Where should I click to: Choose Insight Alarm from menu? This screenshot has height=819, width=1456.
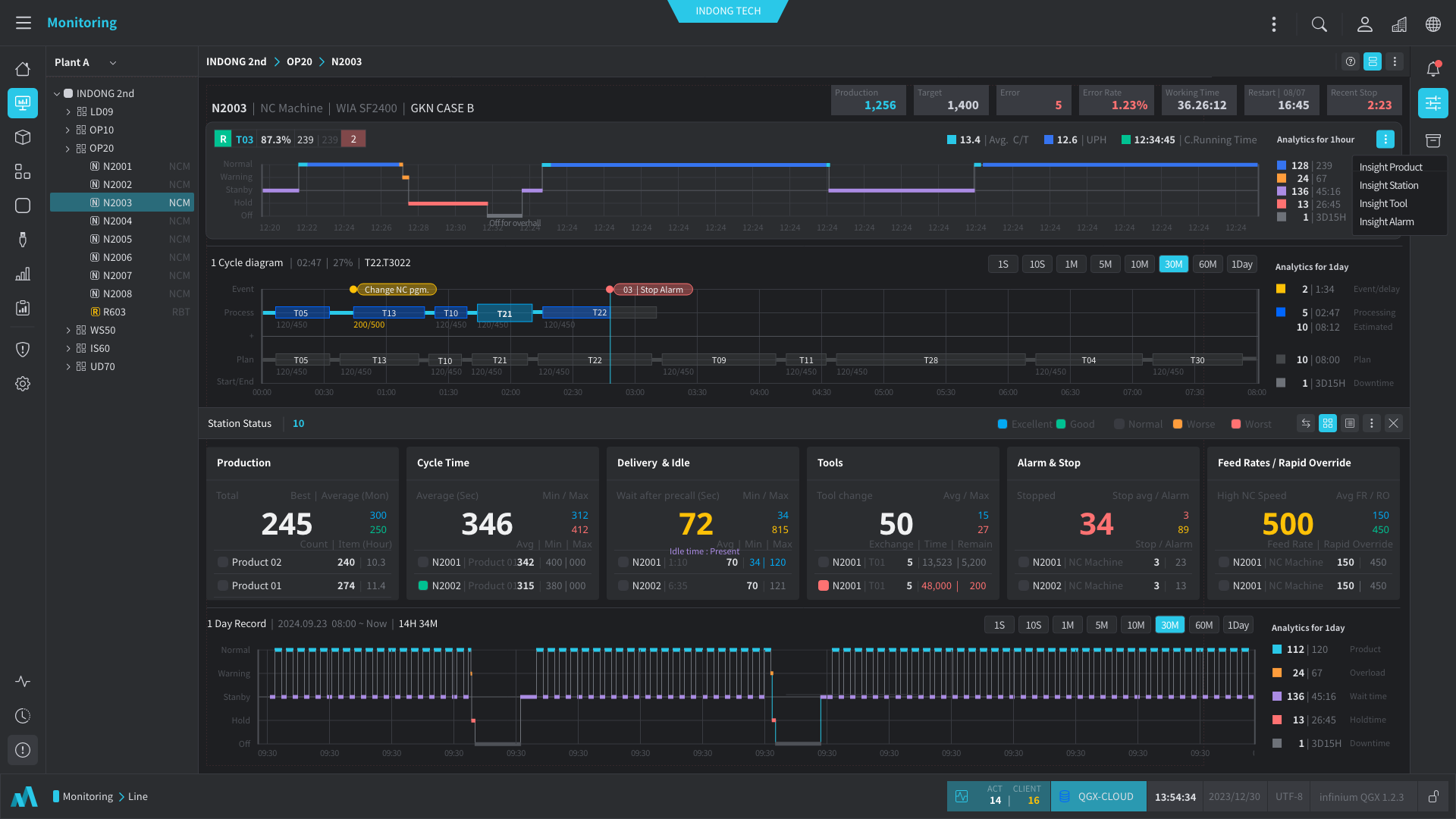(x=1385, y=221)
